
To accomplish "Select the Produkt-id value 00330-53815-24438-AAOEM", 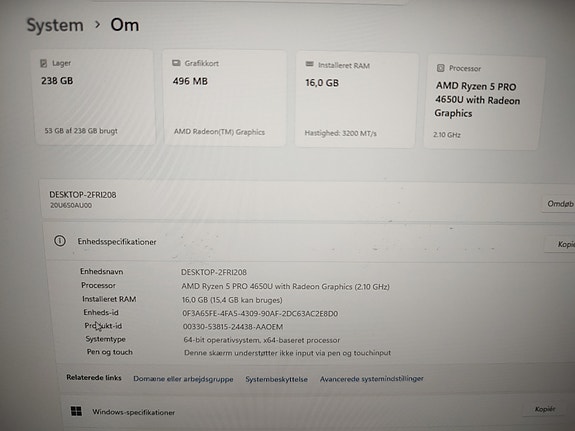I will [233, 327].
